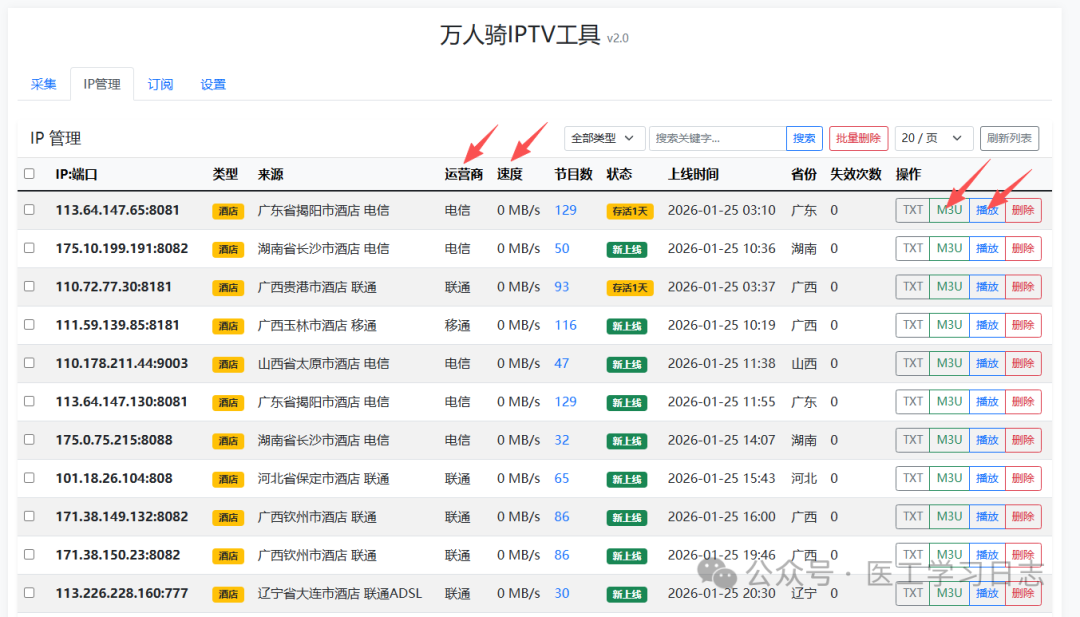The image size is (1080, 617).
Task: Check the checkbox for IP 113.64.147.65:8081
Action: tap(28, 210)
